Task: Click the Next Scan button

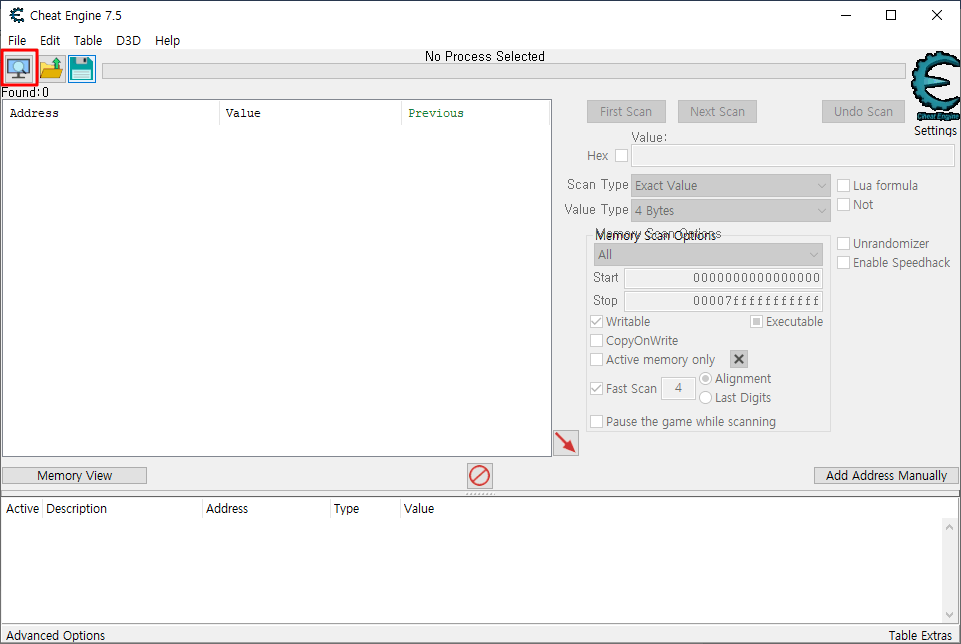Action: [x=717, y=112]
